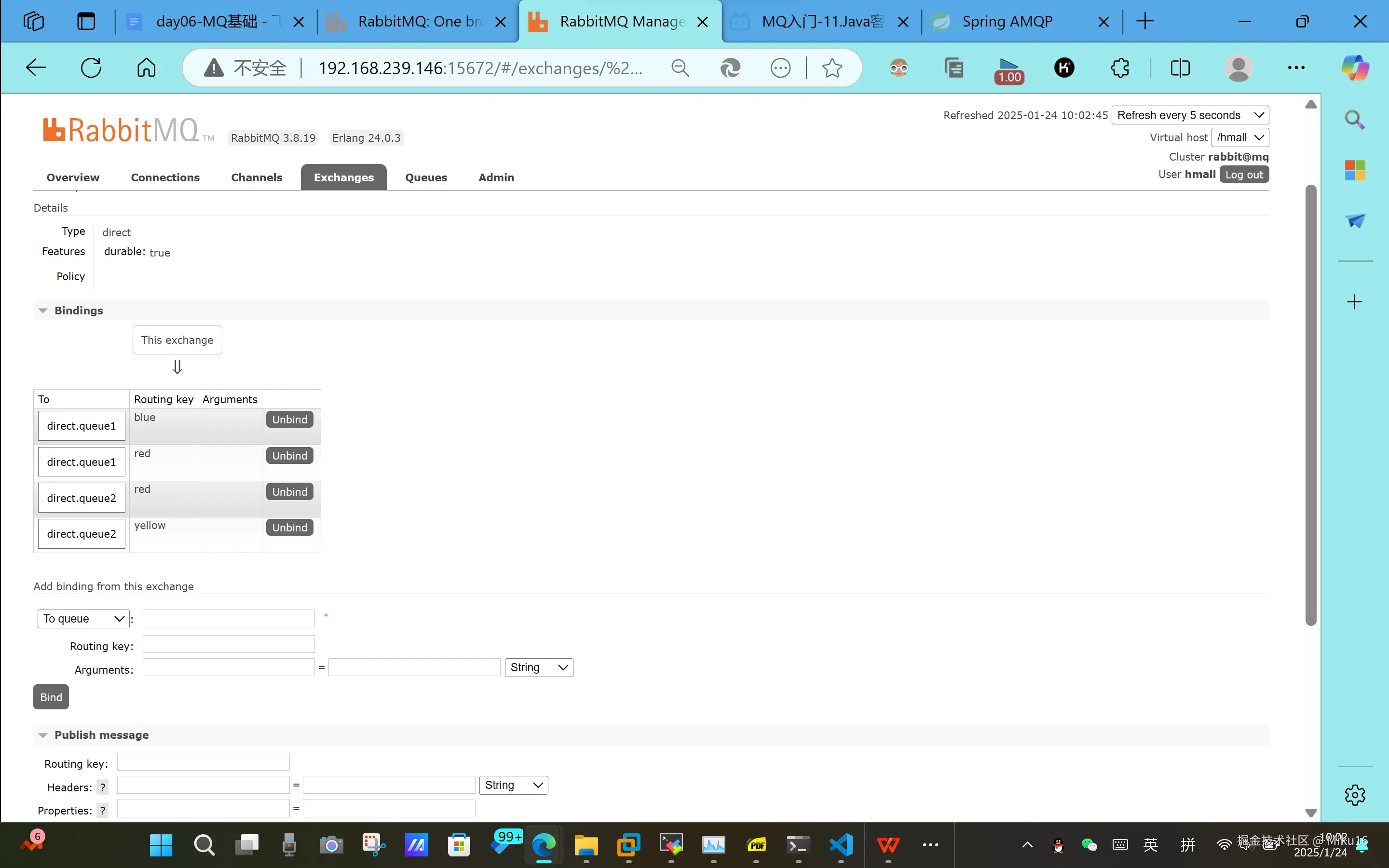Image resolution: width=1389 pixels, height=868 pixels.
Task: Open Visual Studio Code from taskbar
Action: coord(841,844)
